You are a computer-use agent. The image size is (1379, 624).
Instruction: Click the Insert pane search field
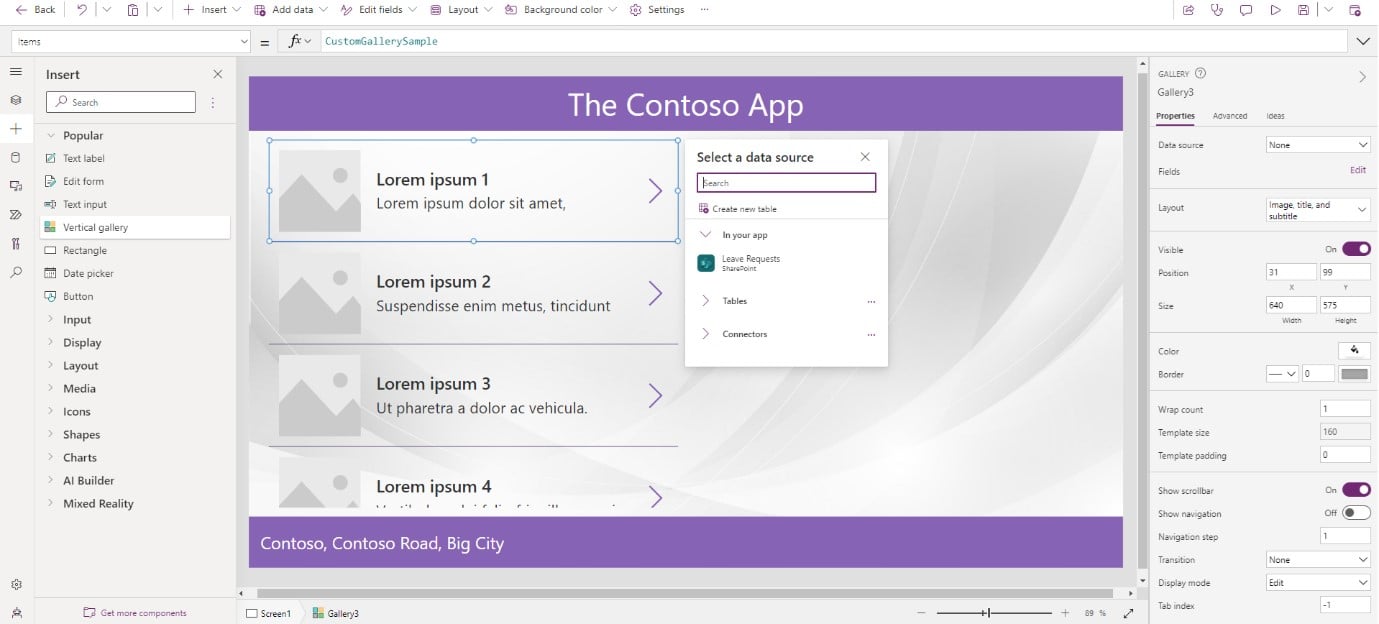click(121, 102)
